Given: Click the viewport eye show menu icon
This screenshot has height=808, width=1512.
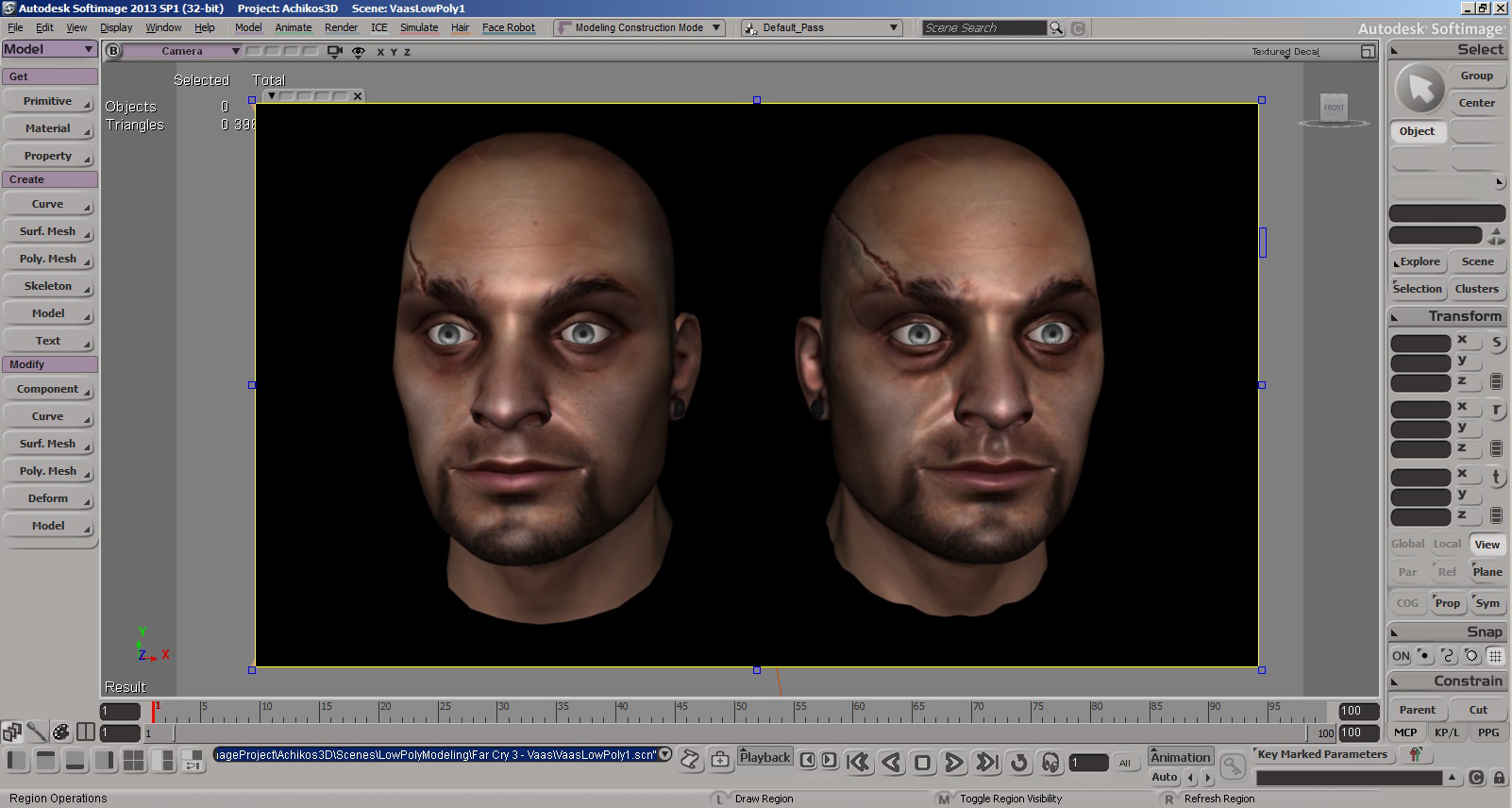Looking at the screenshot, I should (359, 52).
